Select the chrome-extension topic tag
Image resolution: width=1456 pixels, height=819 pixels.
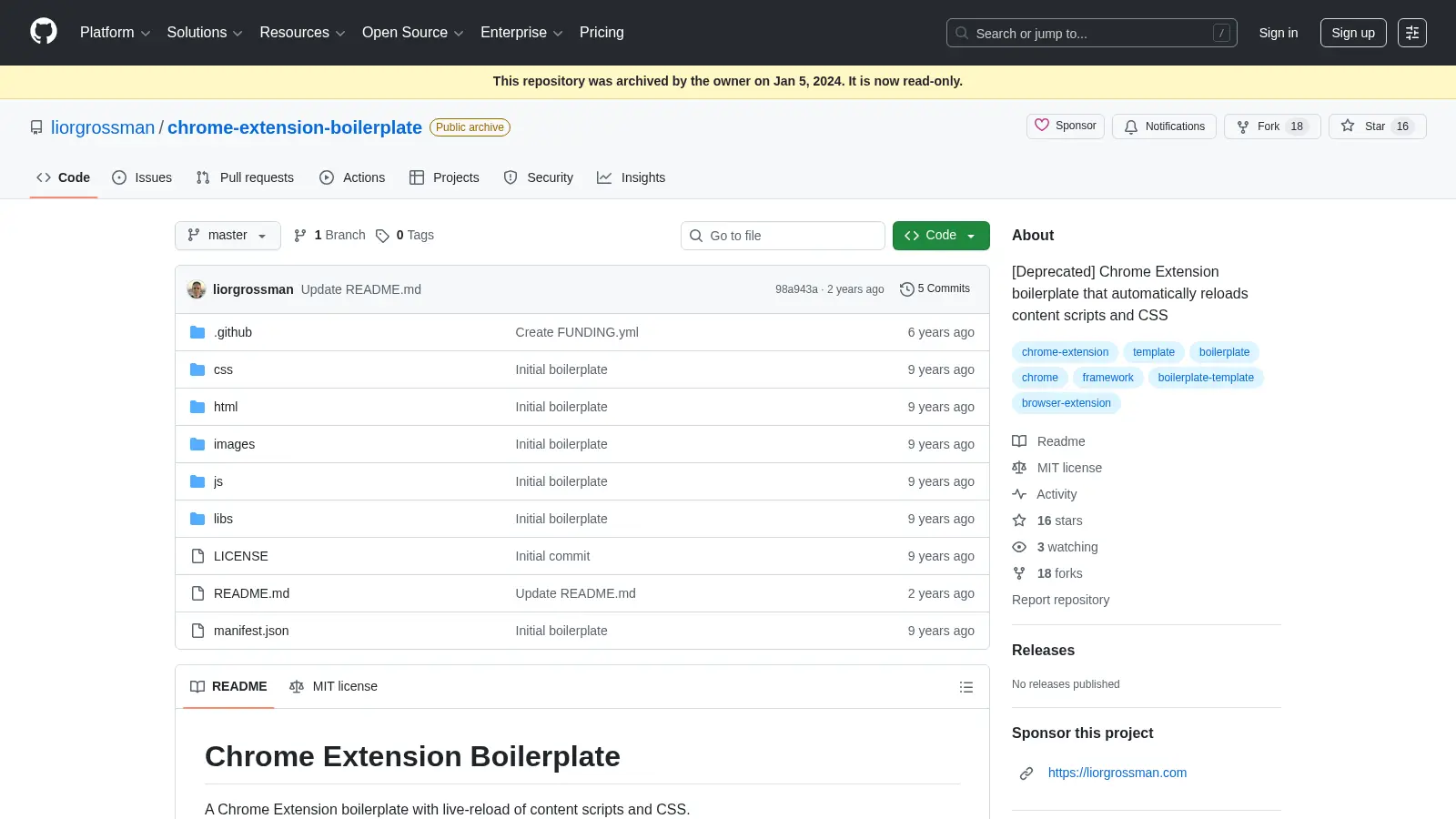pos(1065,352)
